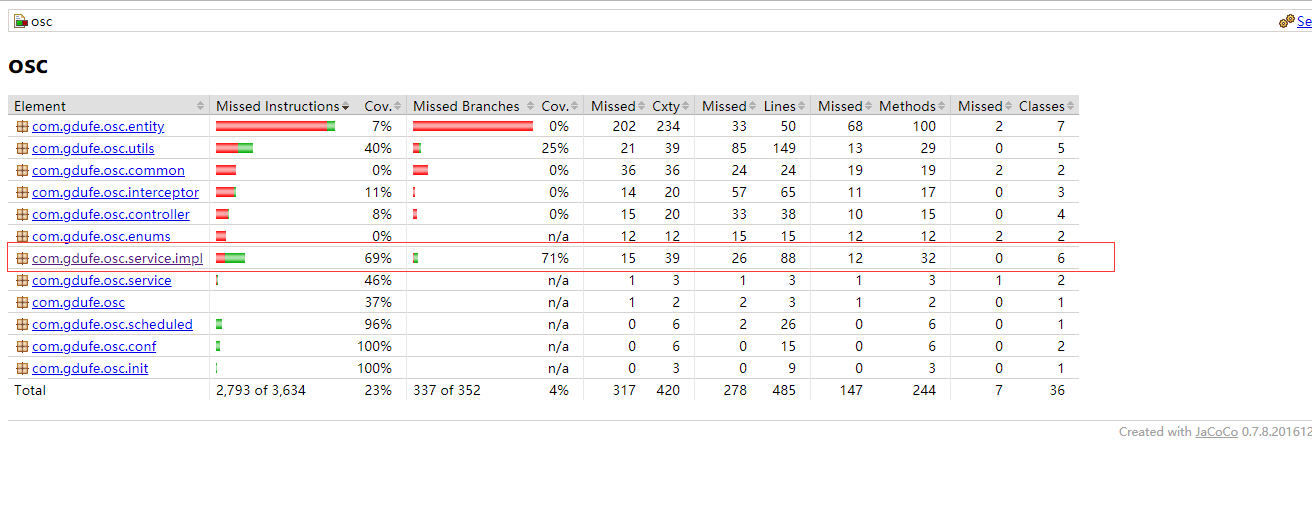Screen dimensions: 1312x526
Task: Click the package icon beside com.gdufe.osc.common
Action: [x=22, y=171]
